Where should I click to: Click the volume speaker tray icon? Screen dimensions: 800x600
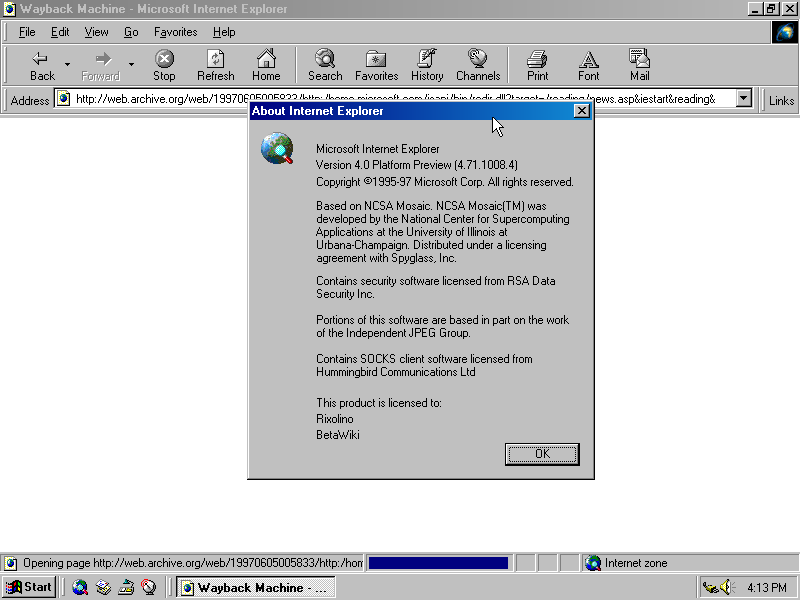tap(727, 587)
